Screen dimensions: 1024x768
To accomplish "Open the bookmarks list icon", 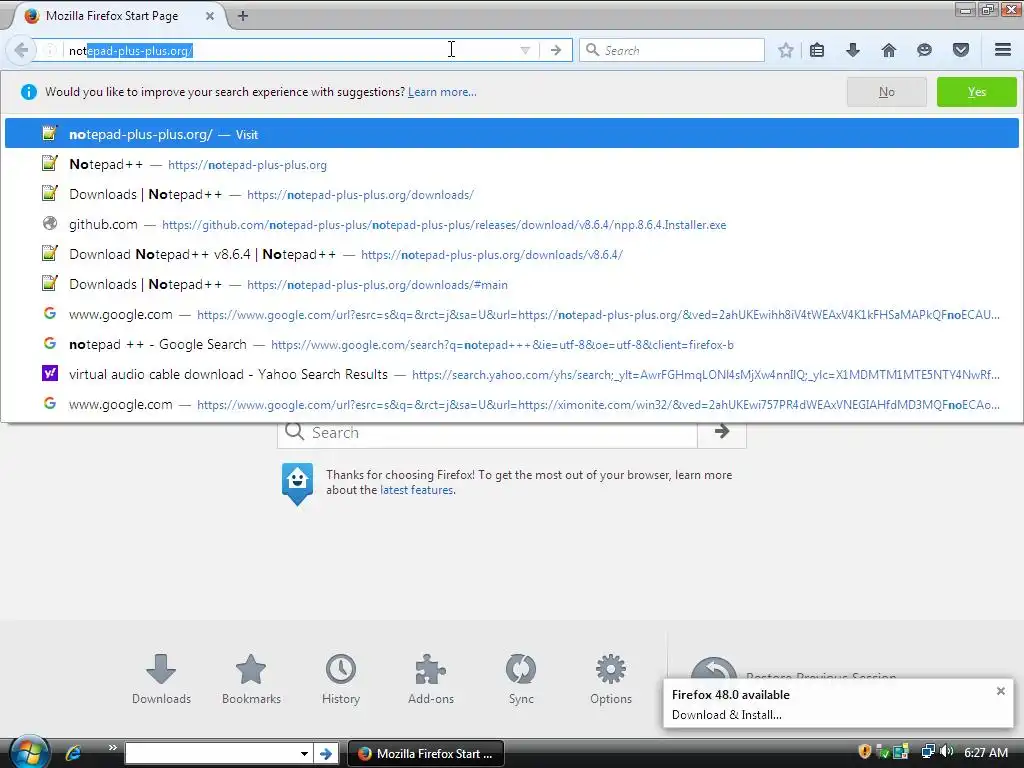I will click(x=817, y=50).
